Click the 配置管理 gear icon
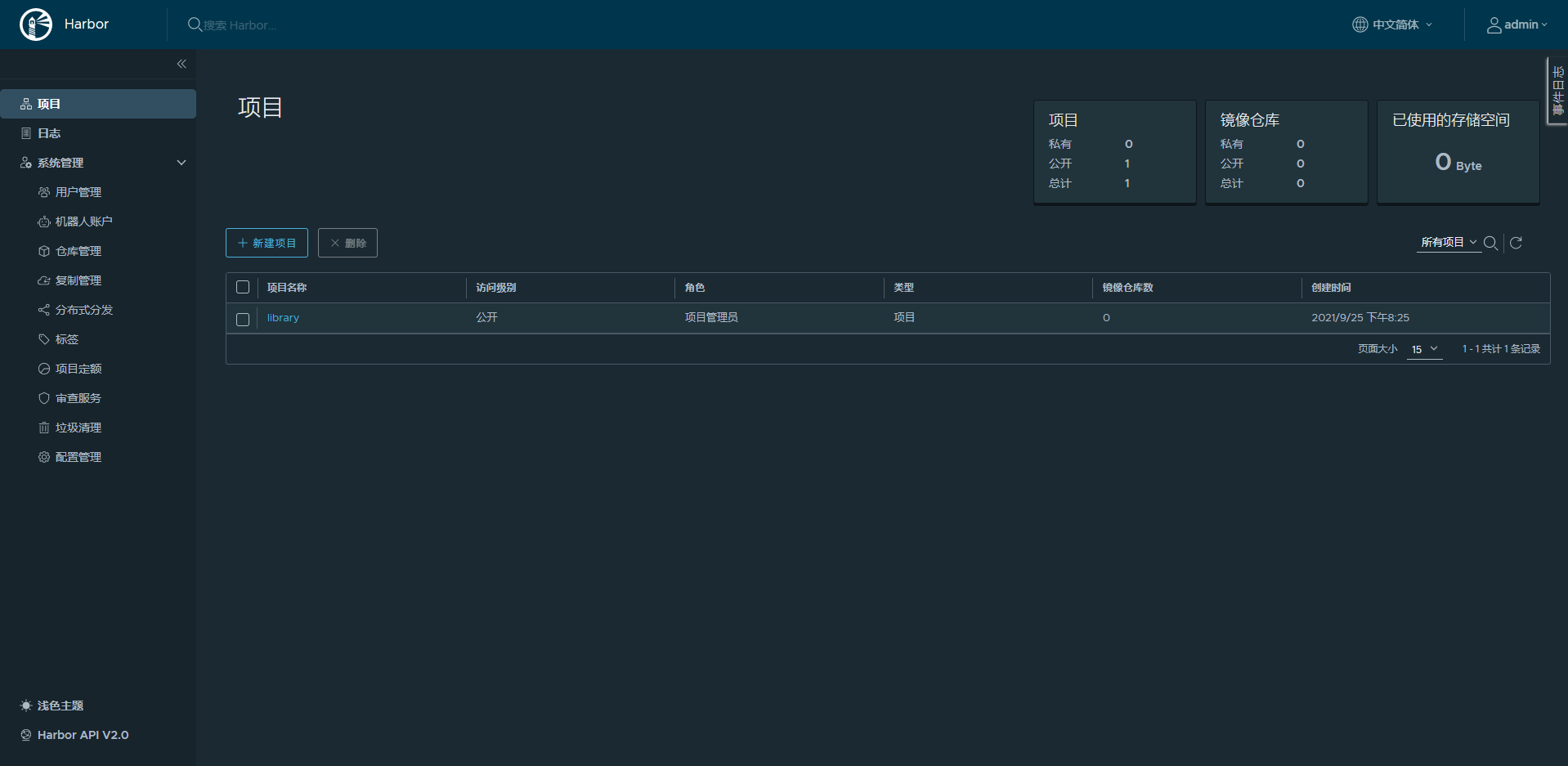The height and width of the screenshot is (766, 1568). pos(44,457)
